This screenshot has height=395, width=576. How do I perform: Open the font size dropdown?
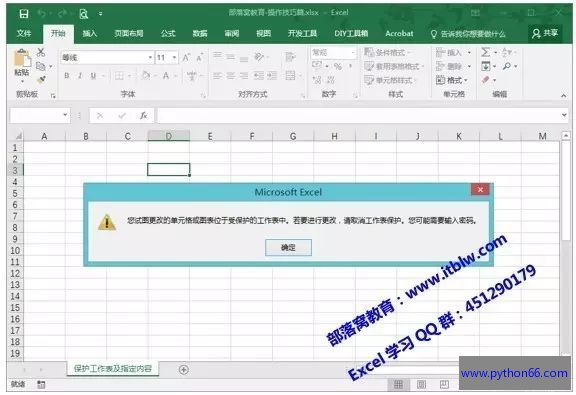174,58
